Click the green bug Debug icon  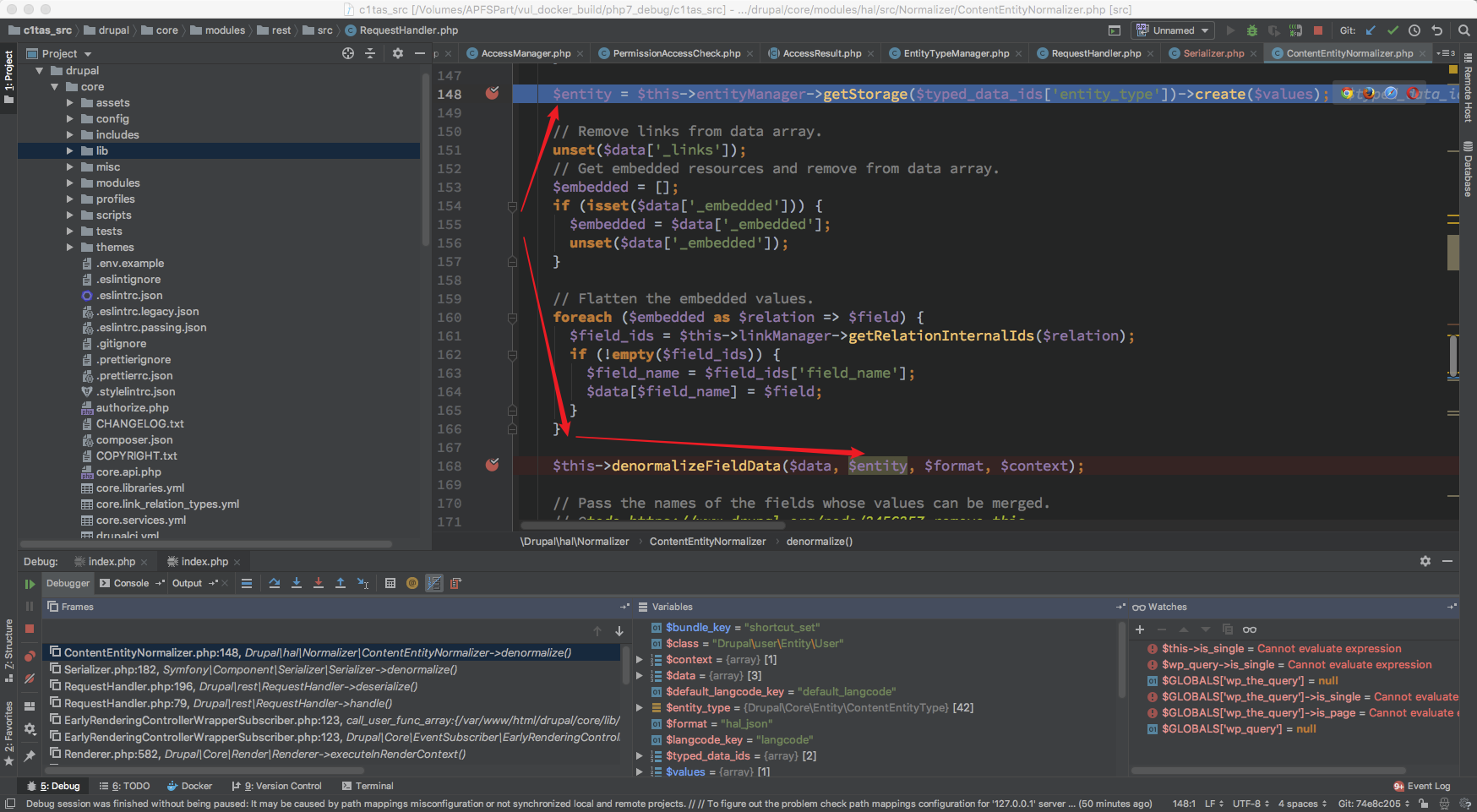pos(1252,30)
